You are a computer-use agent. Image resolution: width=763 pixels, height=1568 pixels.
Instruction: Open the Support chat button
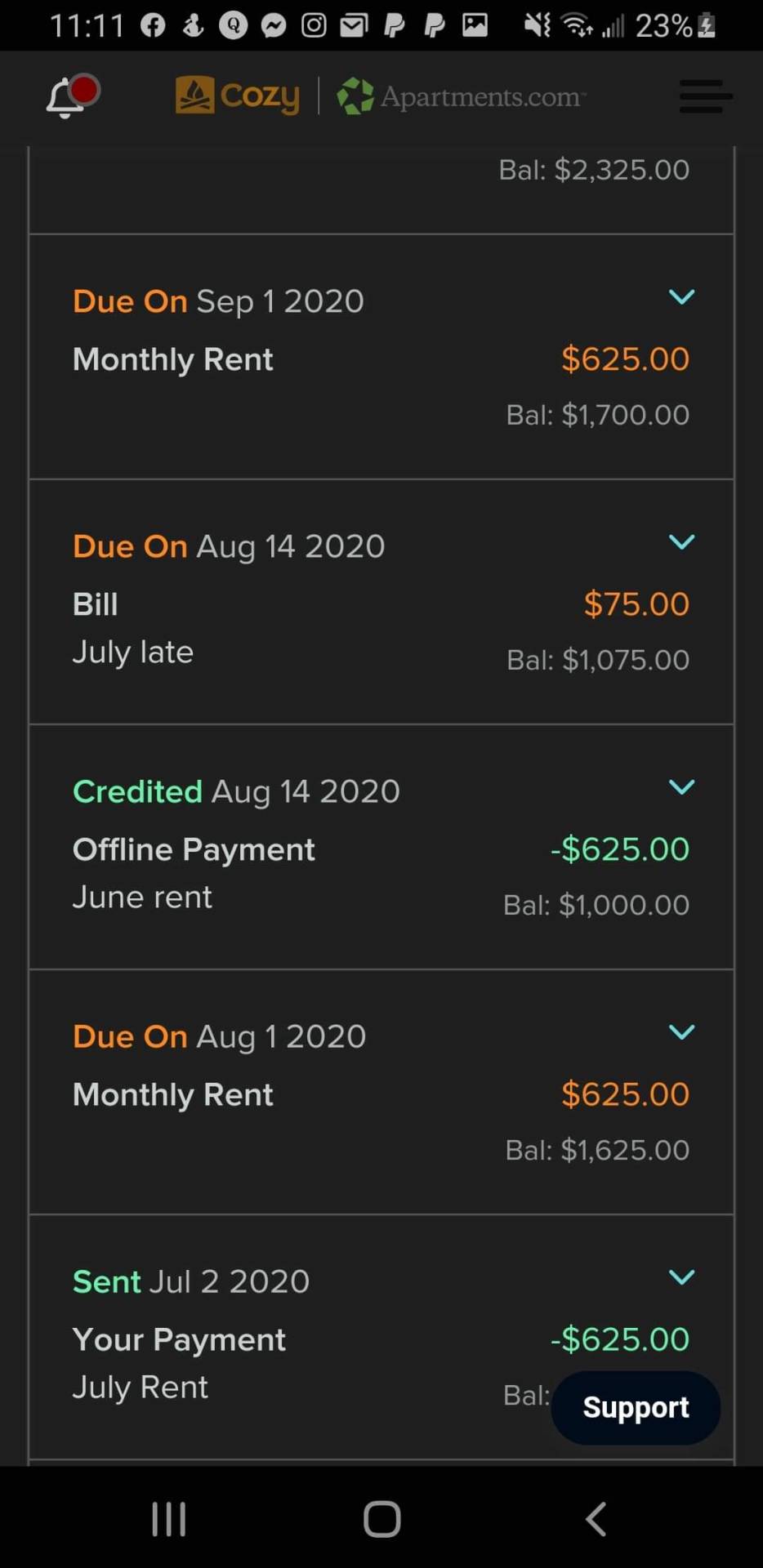pyautogui.click(x=636, y=1407)
